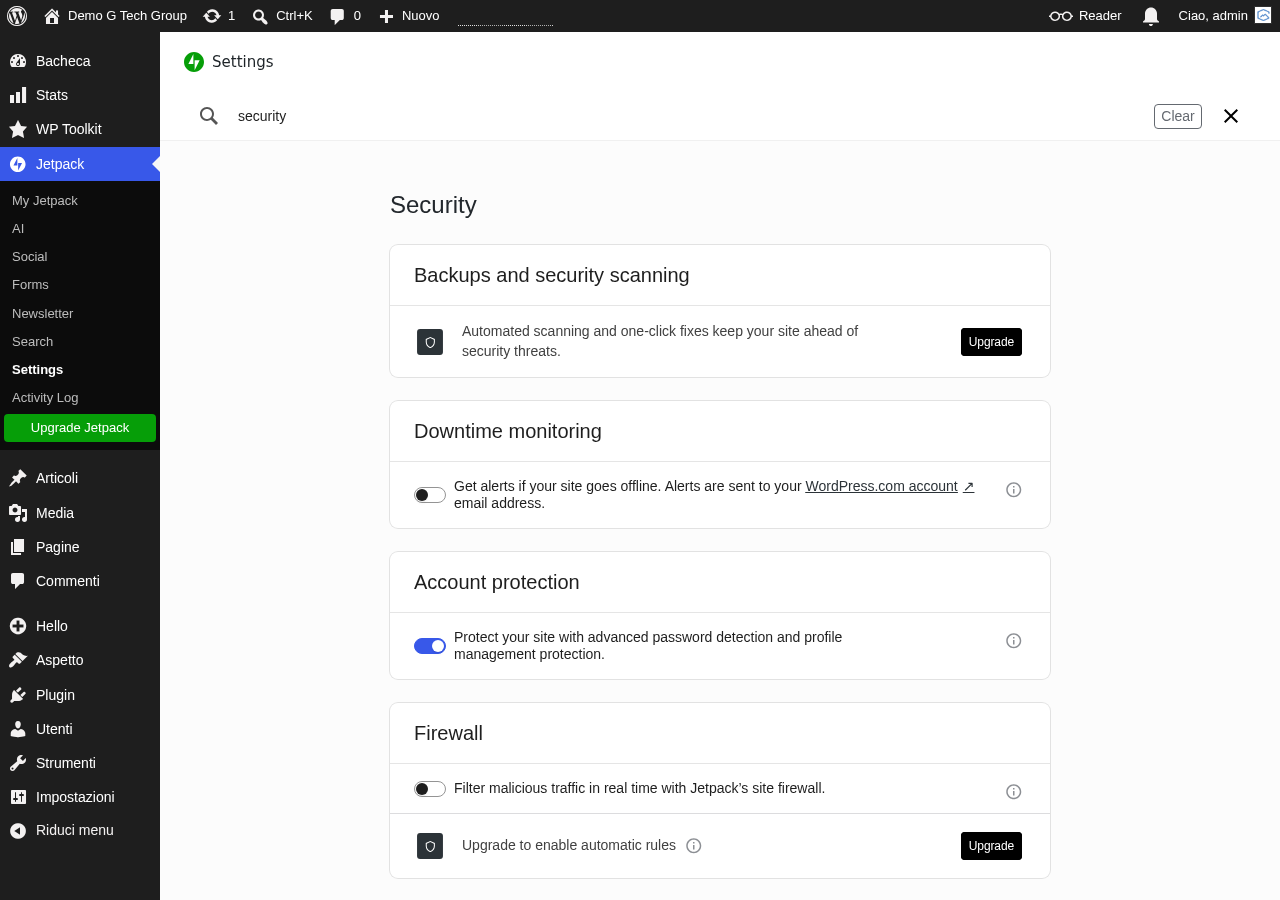Click the updates icon showing 1
The height and width of the screenshot is (900, 1280).
(x=219, y=16)
